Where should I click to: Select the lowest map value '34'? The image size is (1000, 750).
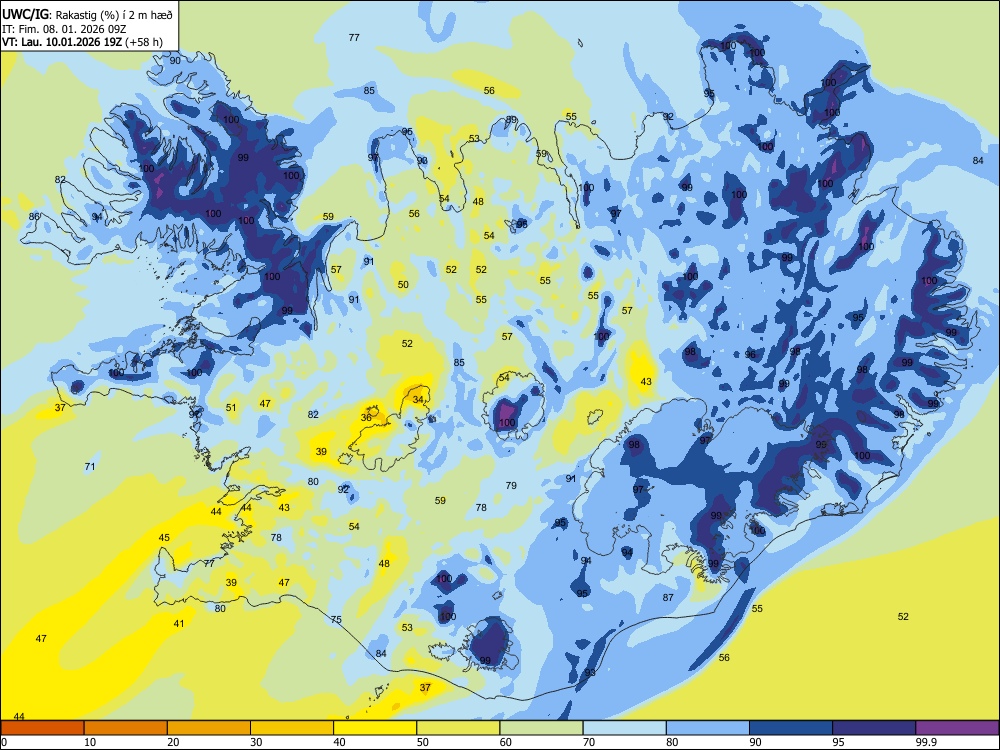[x=418, y=400]
